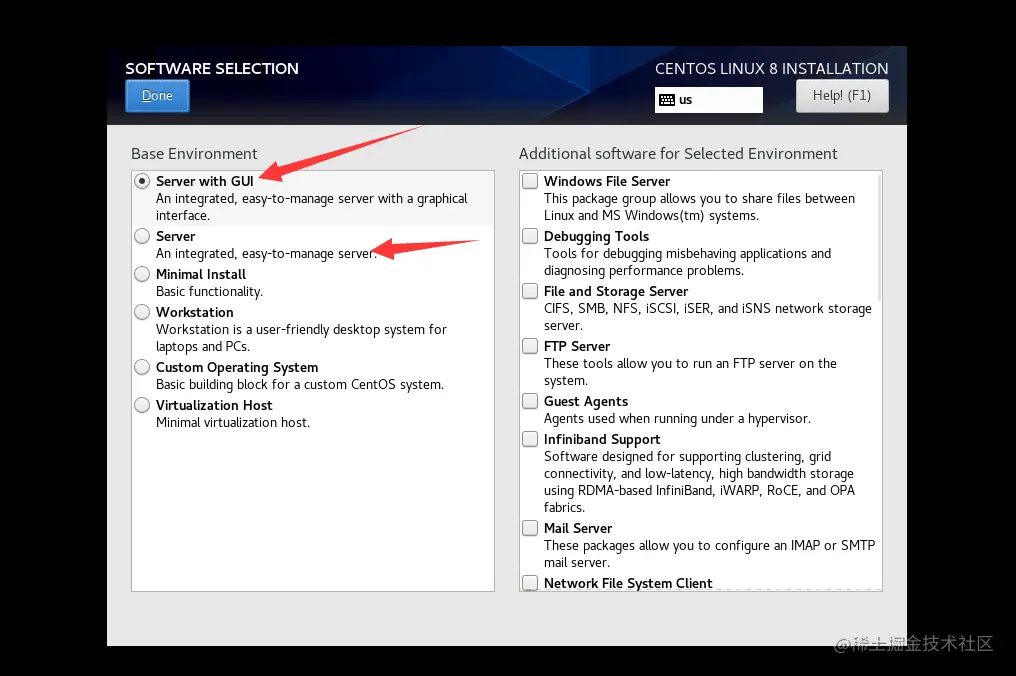Click the 'FTP Server' label text
Screen dimensions: 1016x676
[x=577, y=346]
